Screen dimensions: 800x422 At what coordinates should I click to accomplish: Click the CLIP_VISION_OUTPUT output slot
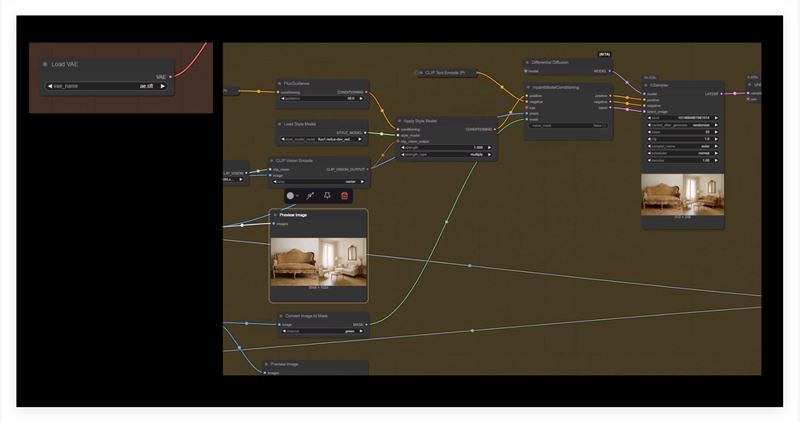(367, 169)
